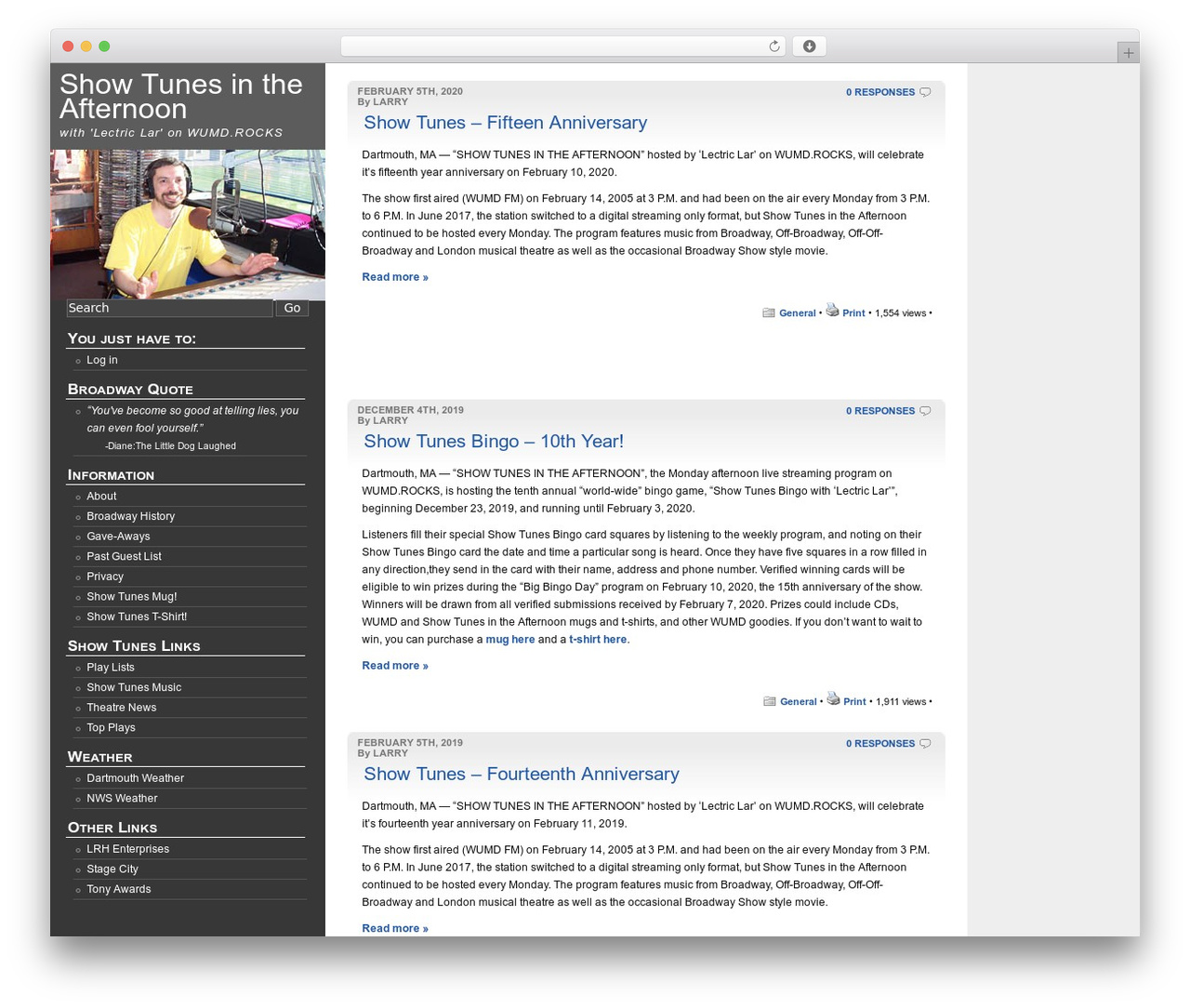Visit the Show Tunes Mug! page
1190x1008 pixels.
[132, 597]
